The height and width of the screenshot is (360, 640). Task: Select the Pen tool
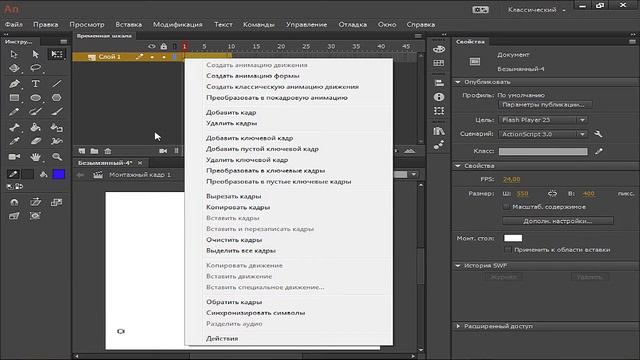14,84
